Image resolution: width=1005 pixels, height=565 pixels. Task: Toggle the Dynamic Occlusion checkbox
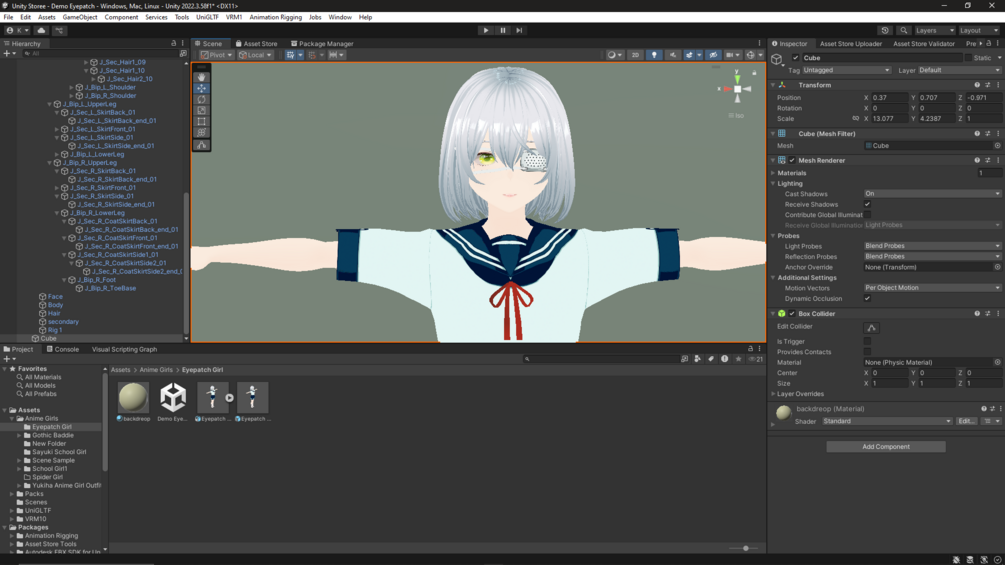point(867,299)
